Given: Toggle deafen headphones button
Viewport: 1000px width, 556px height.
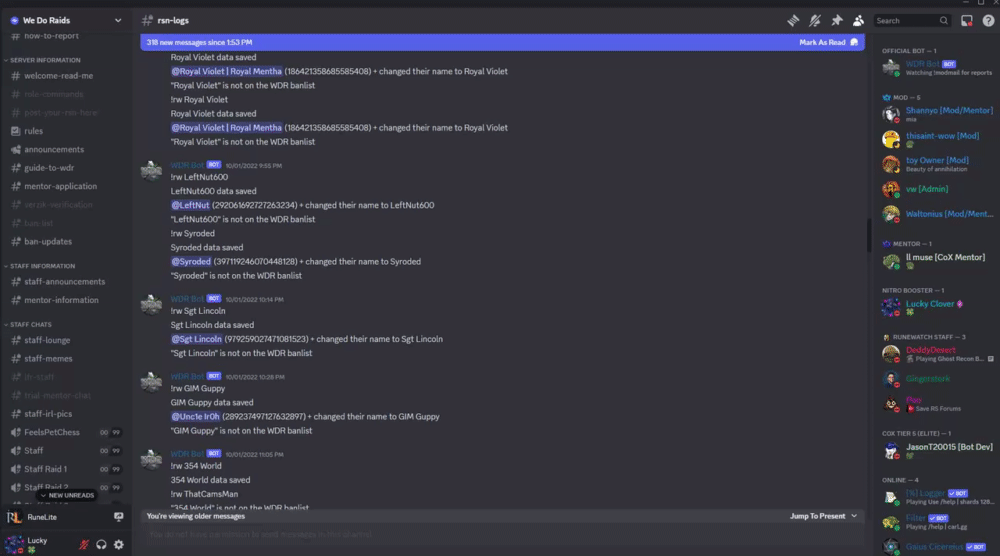Looking at the screenshot, I should (102, 544).
